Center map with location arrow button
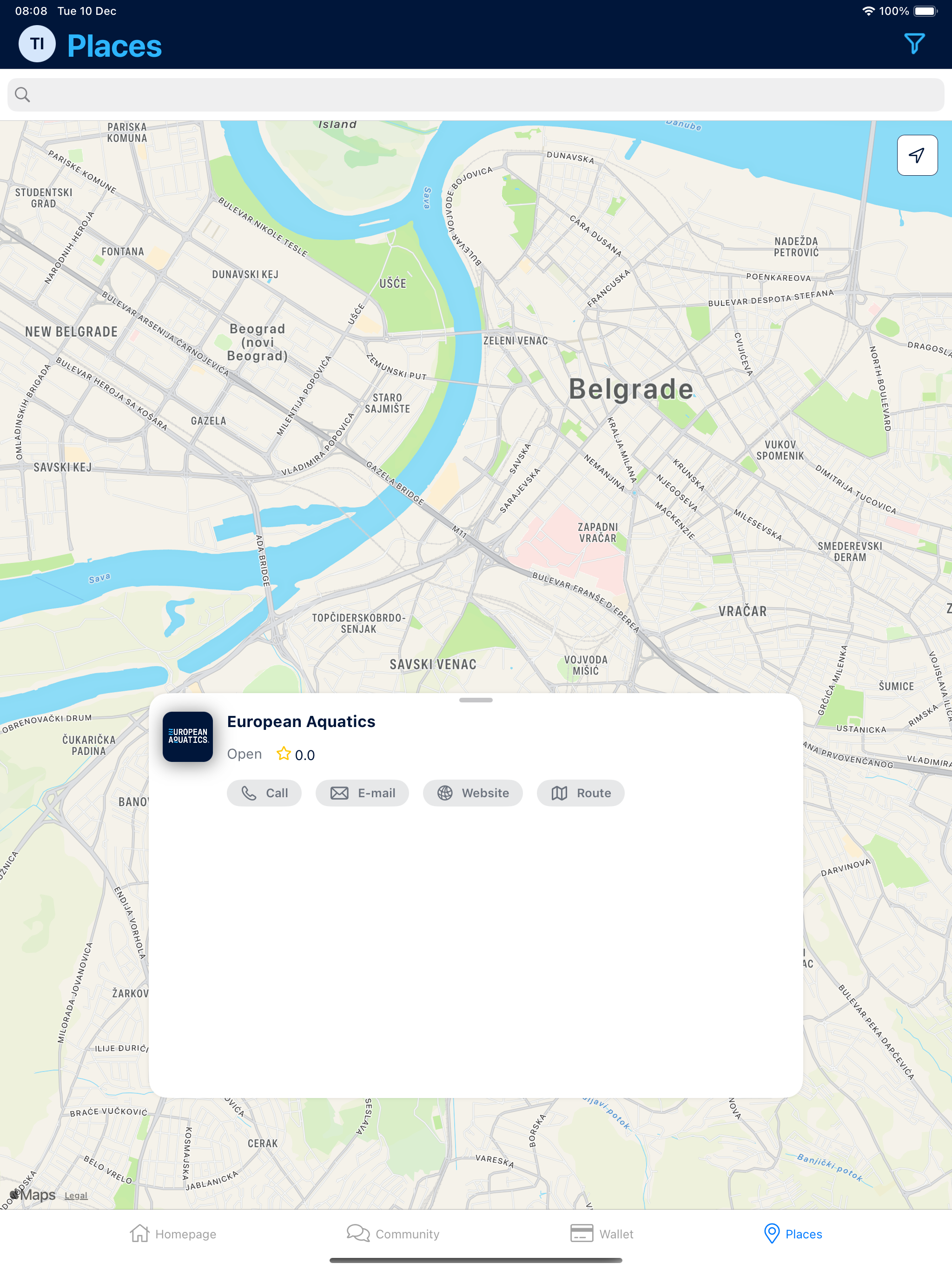The height and width of the screenshot is (1270, 952). point(917,155)
